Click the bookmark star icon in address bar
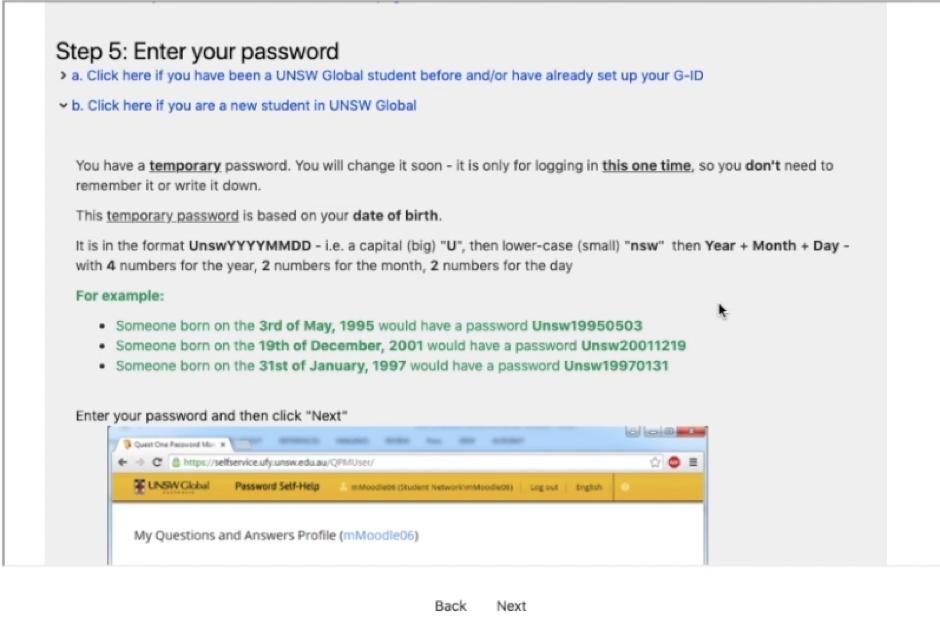The width and height of the screenshot is (940, 624). pos(656,463)
